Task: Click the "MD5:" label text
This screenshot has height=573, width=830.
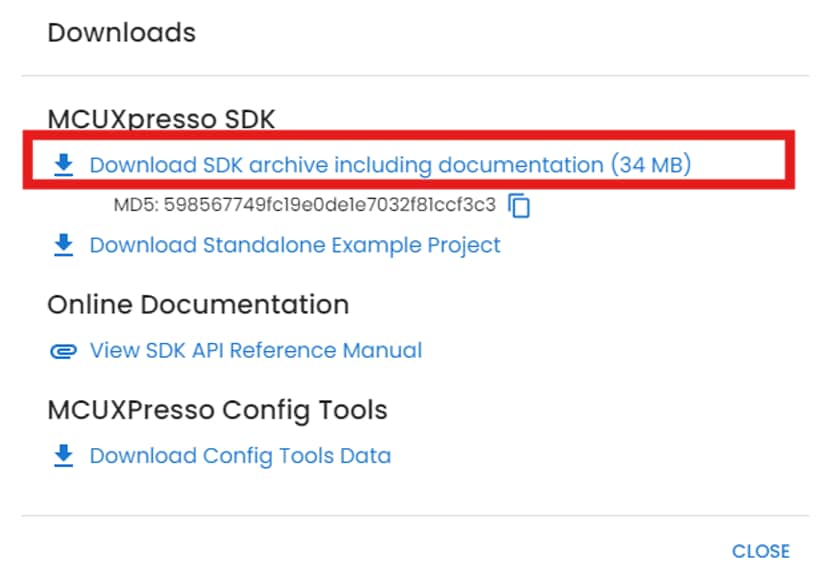Action: click(x=133, y=206)
